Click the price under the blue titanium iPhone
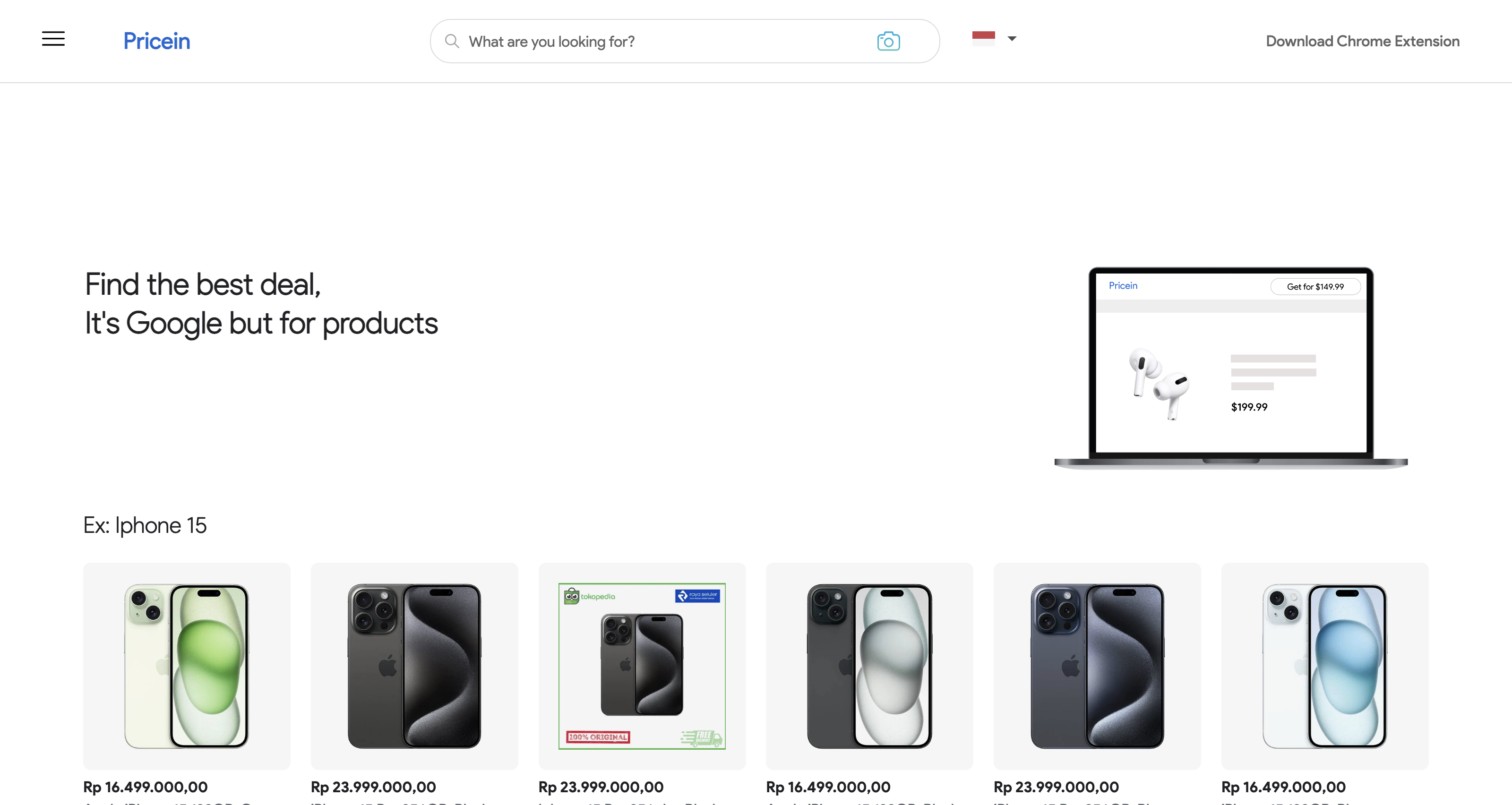 tap(1057, 787)
